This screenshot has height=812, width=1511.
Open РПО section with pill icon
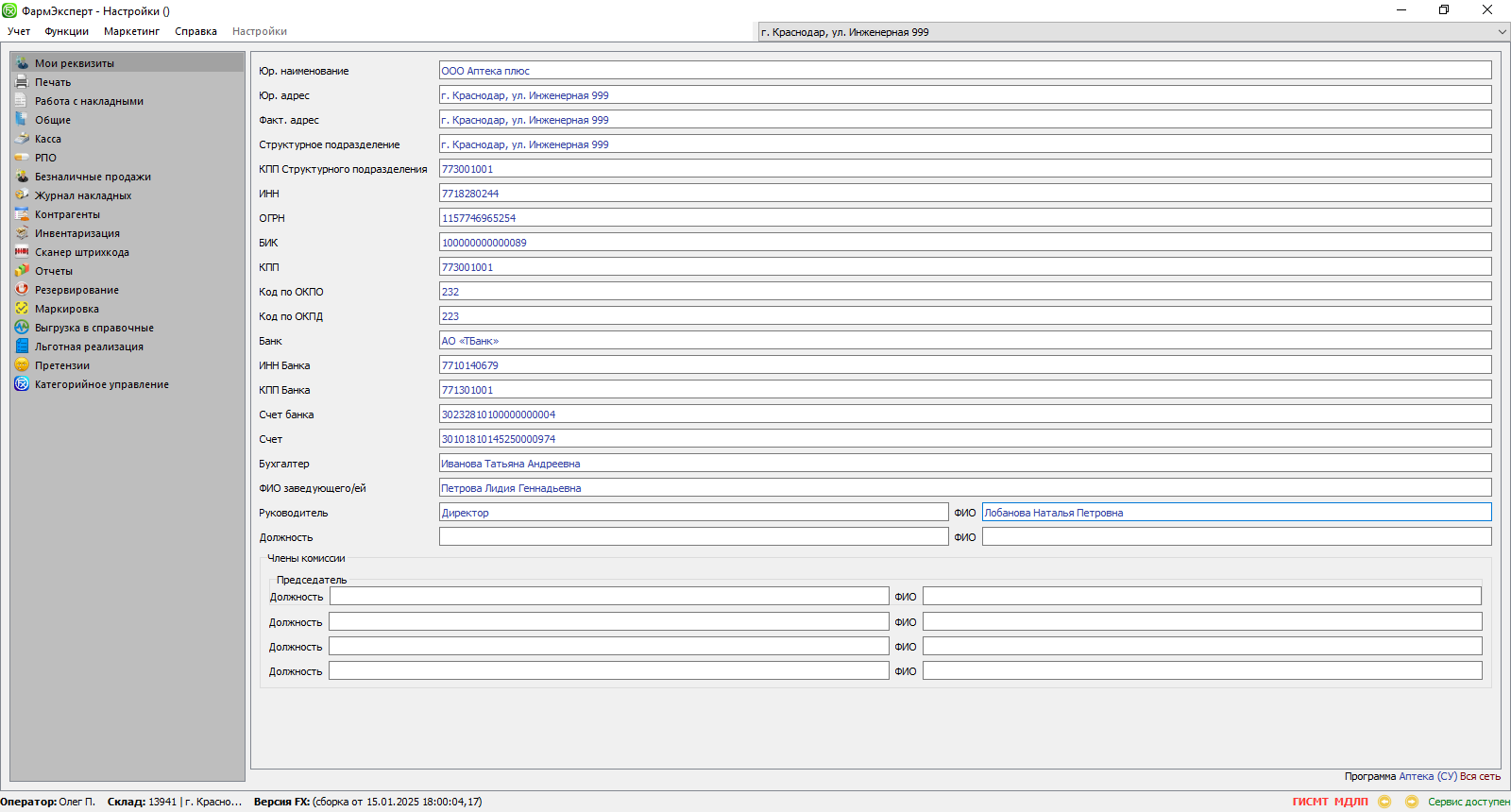click(22, 158)
